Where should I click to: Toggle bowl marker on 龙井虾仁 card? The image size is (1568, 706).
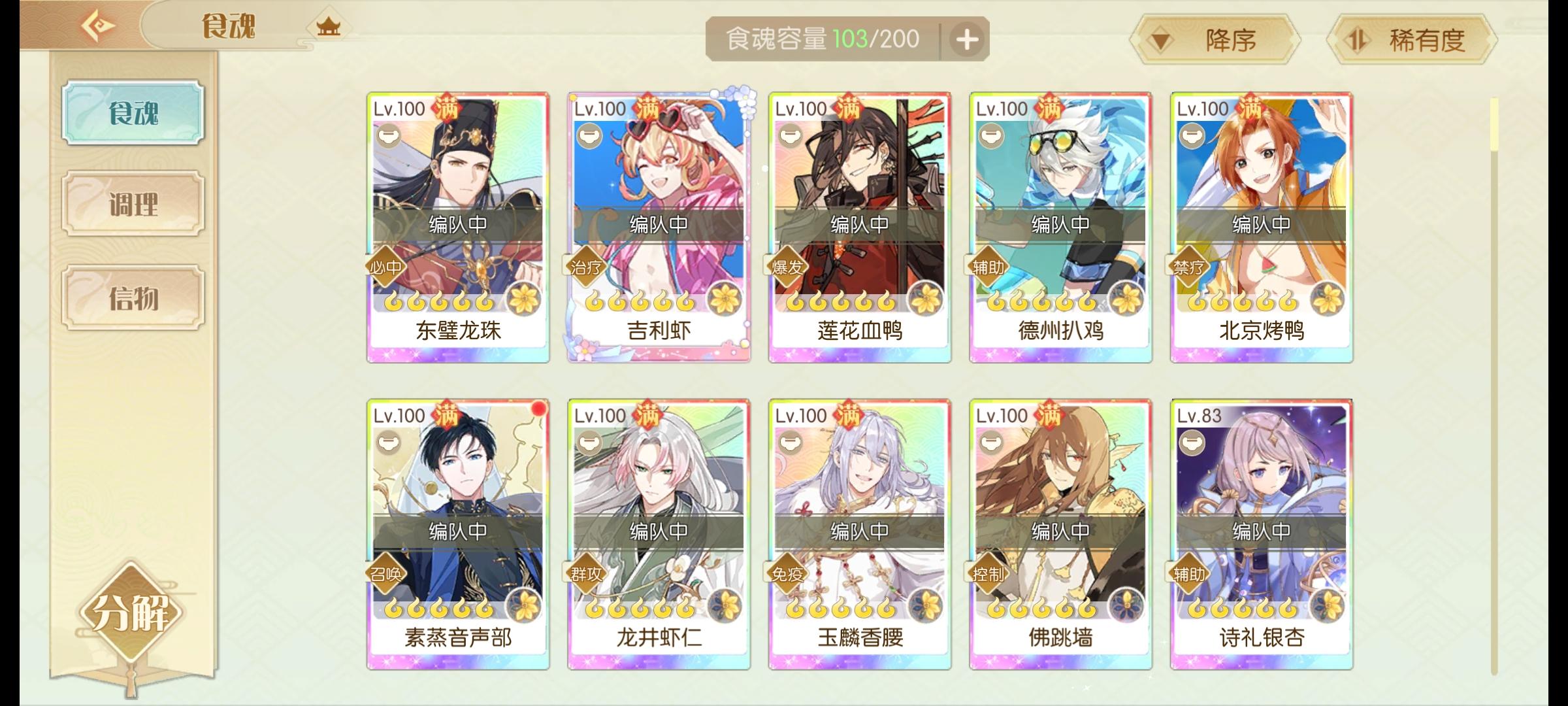coord(589,443)
